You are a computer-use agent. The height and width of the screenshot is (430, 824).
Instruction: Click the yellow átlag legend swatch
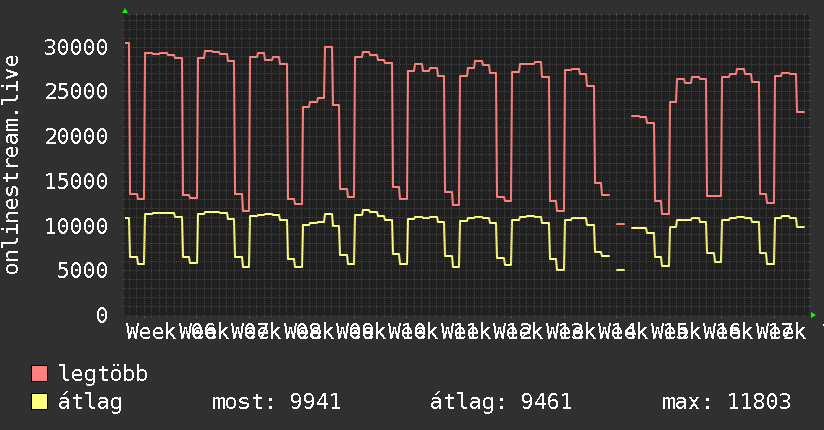39,402
